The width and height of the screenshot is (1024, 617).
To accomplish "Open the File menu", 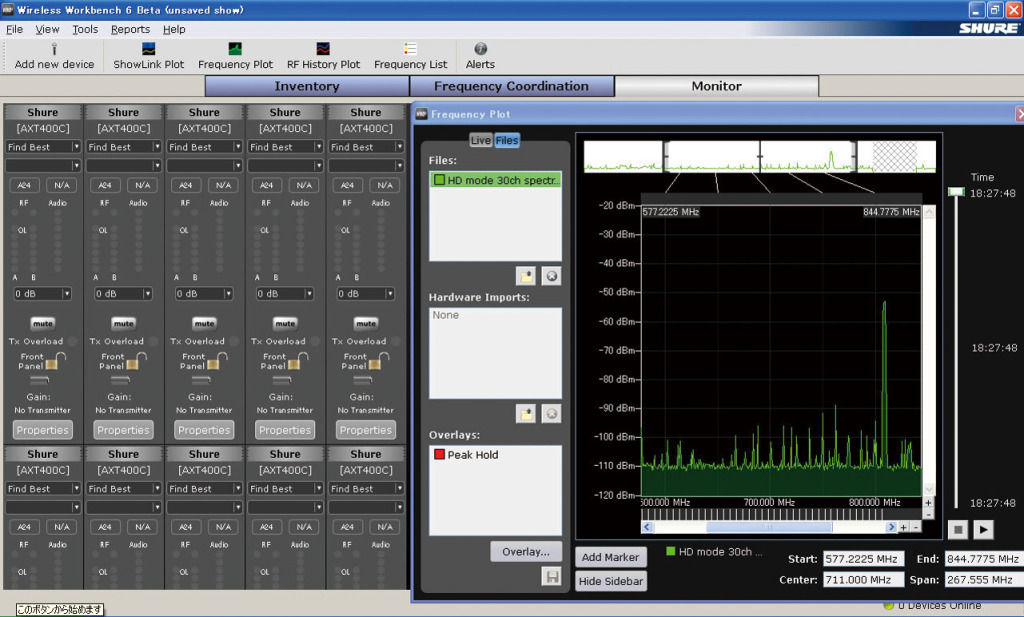I will pos(14,29).
